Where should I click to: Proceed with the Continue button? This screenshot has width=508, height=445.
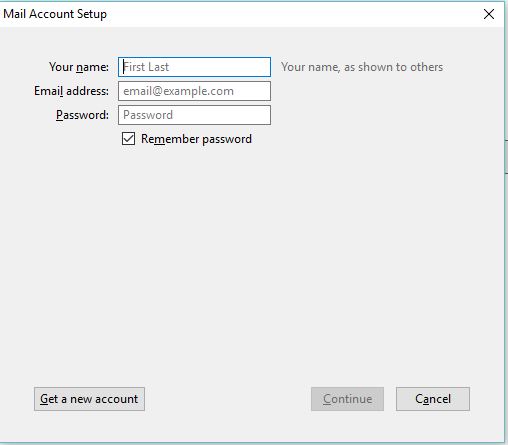(347, 399)
